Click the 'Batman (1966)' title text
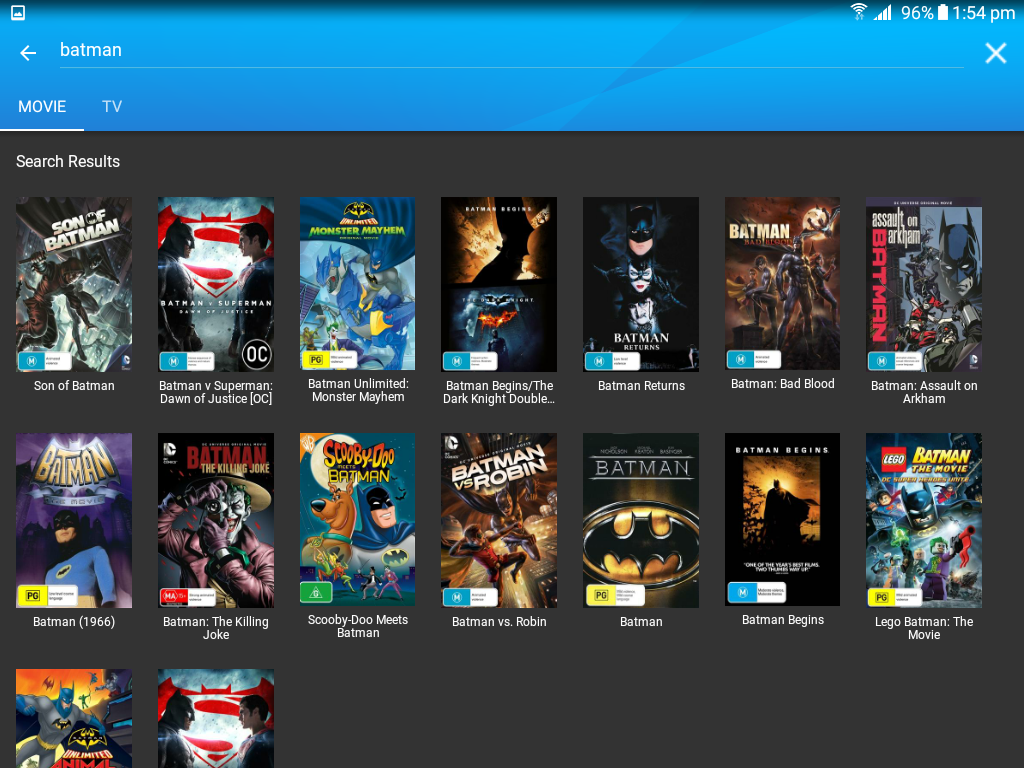Image resolution: width=1024 pixels, height=768 pixels. 74,622
